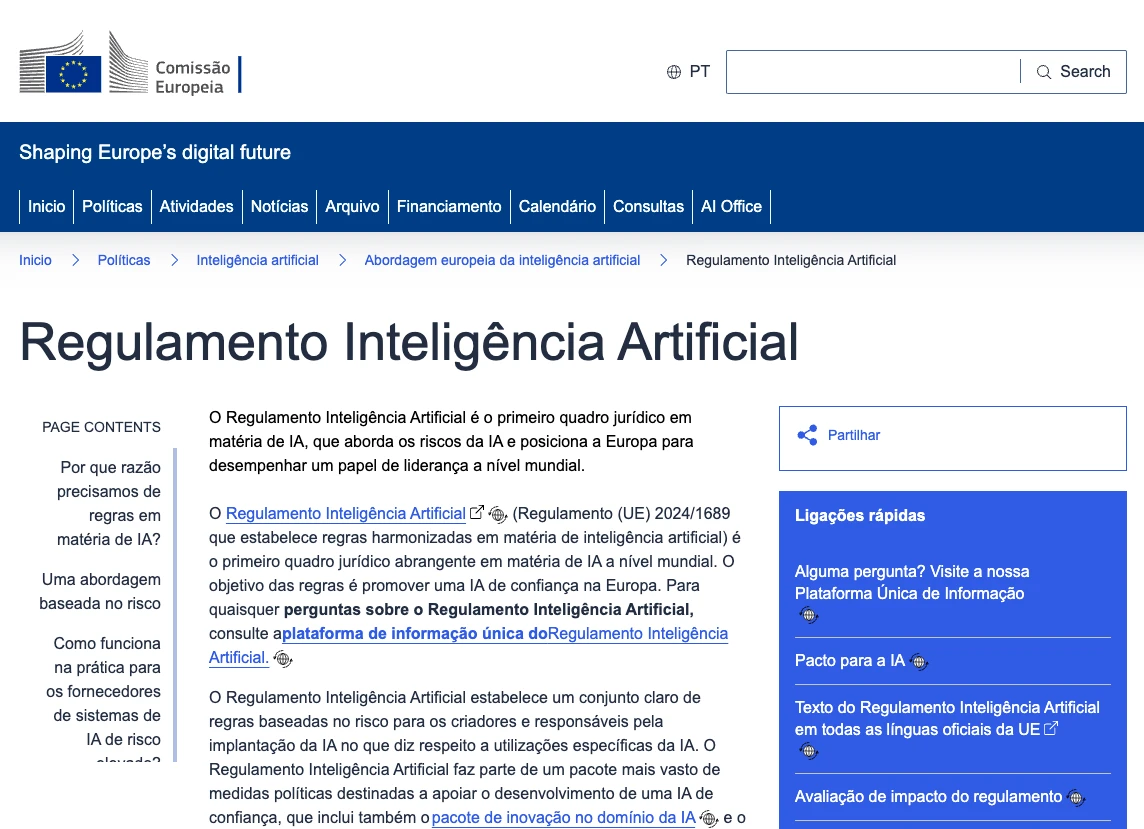The width and height of the screenshot is (1144, 829).
Task: Select the Políticas menu item
Action: (x=112, y=206)
